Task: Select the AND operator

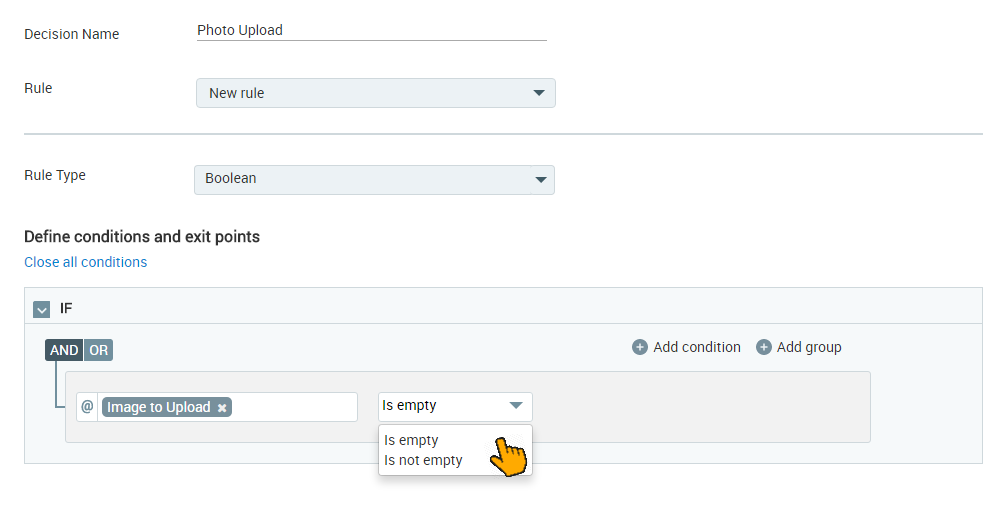Action: pyautogui.click(x=64, y=350)
